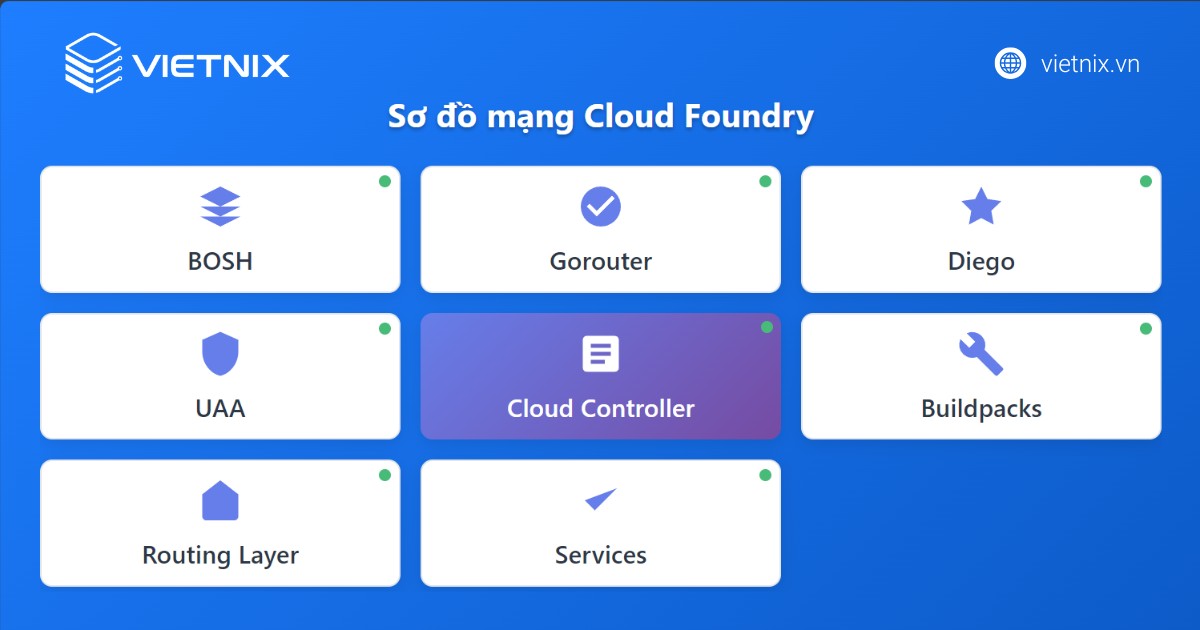Open the Cloud Controller document icon
Viewport: 1200px width, 630px height.
coord(600,353)
